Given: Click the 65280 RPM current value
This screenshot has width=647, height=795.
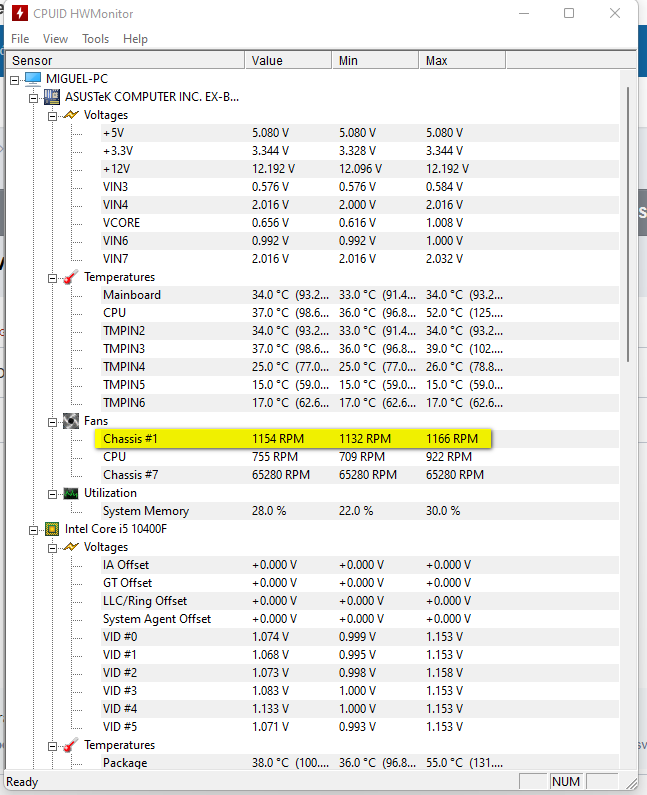Looking at the screenshot, I should click(280, 475).
